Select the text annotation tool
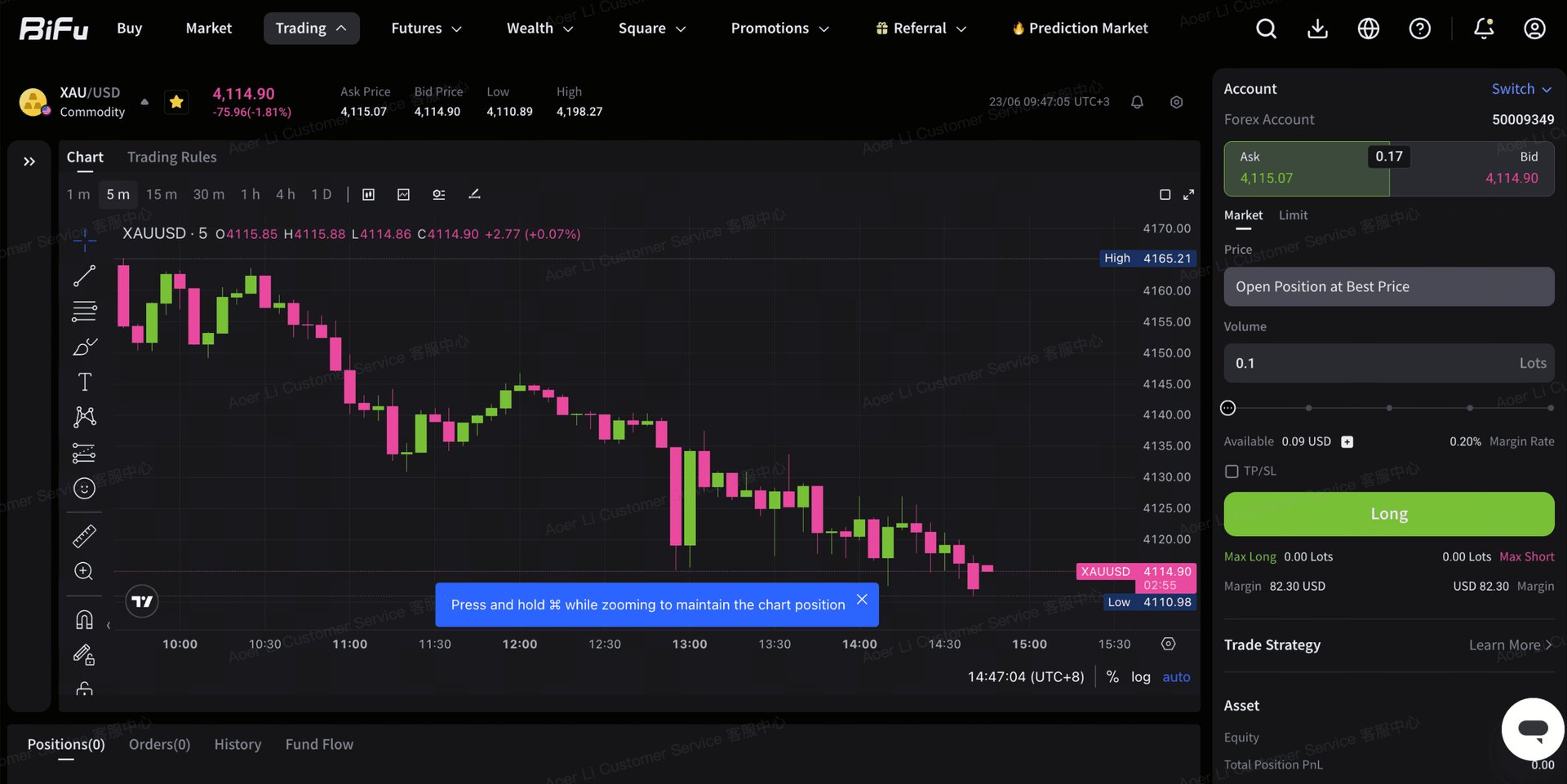 coord(84,382)
